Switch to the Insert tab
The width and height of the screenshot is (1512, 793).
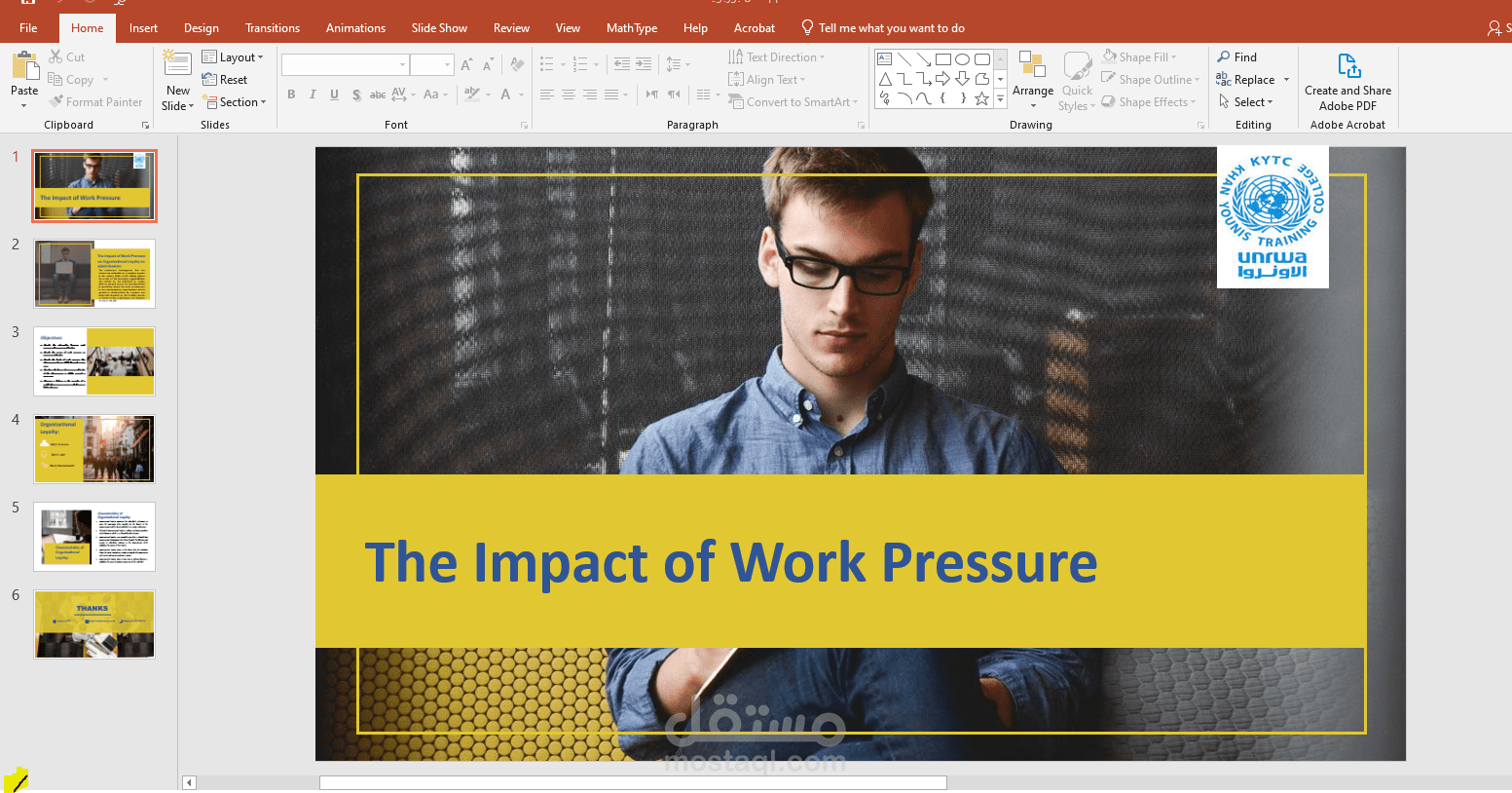pos(143,28)
